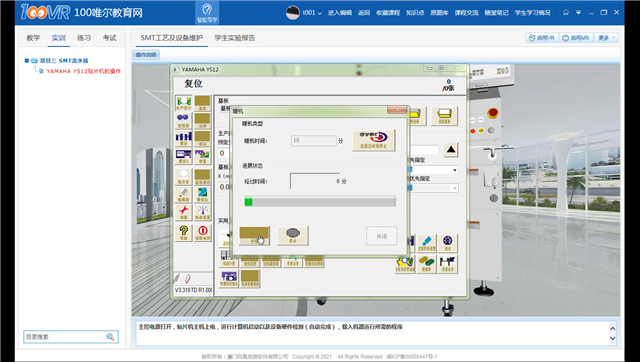Click the black up-arrow triangle button
This screenshot has height=362, width=640.
[x=451, y=150]
